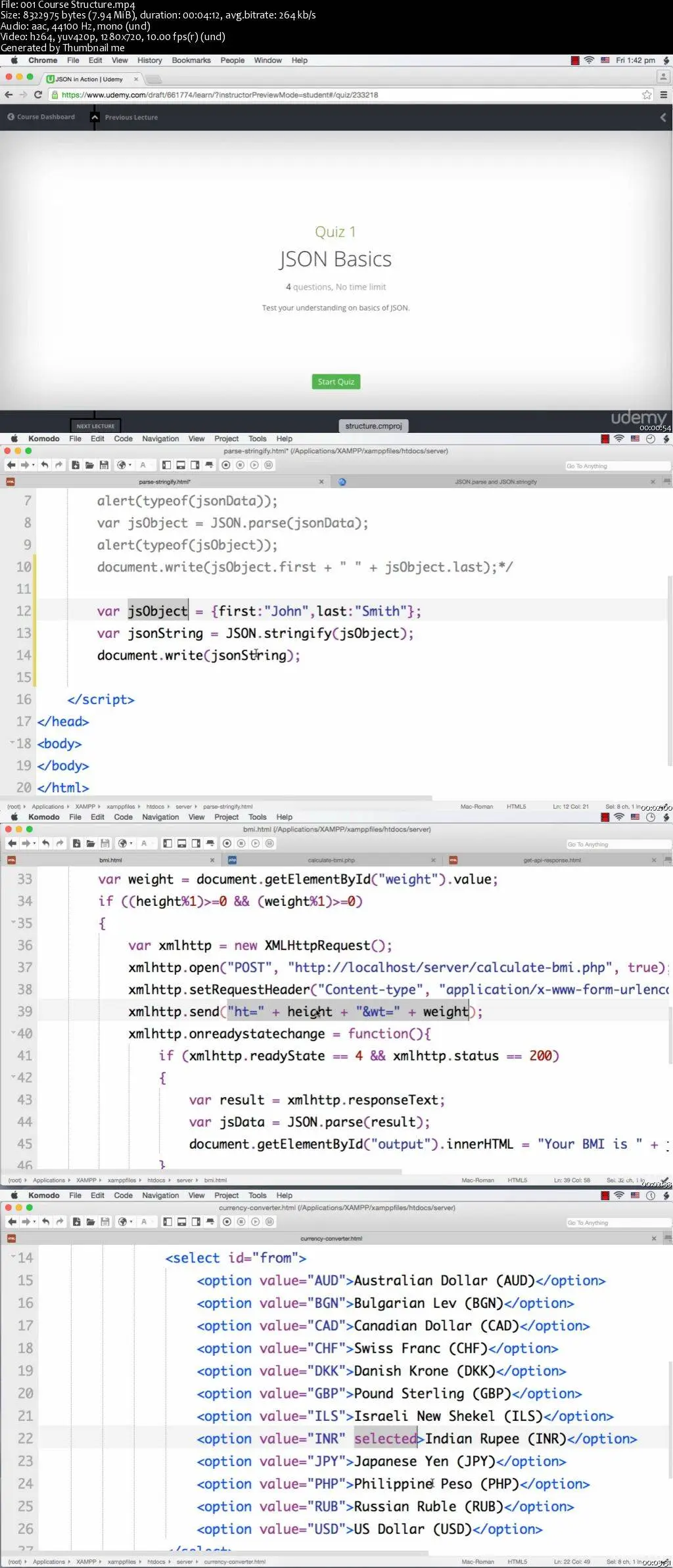Toggle left pane in parse-stringify Komodo window

[166, 465]
